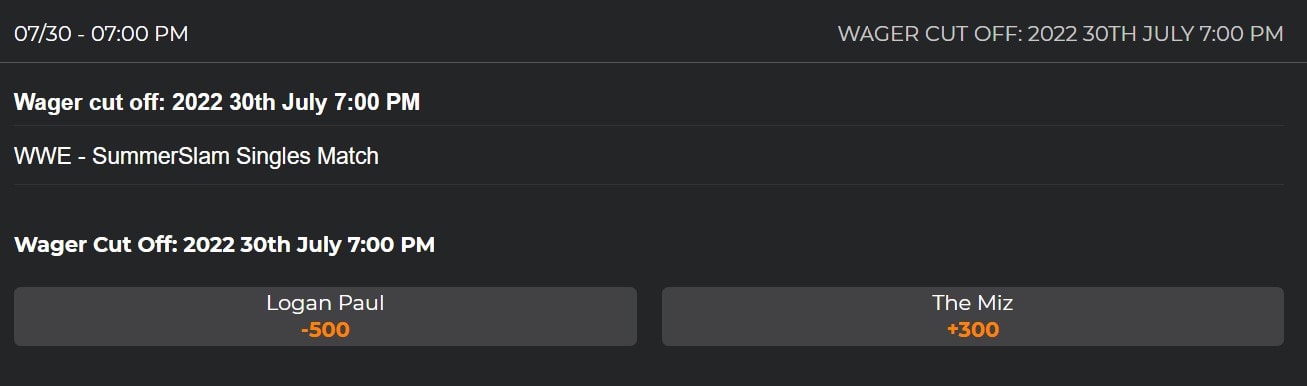Viewport: 1307px width, 386px height.
Task: Click the uppercase WAGER CUT OFF header text
Action: click(1060, 34)
